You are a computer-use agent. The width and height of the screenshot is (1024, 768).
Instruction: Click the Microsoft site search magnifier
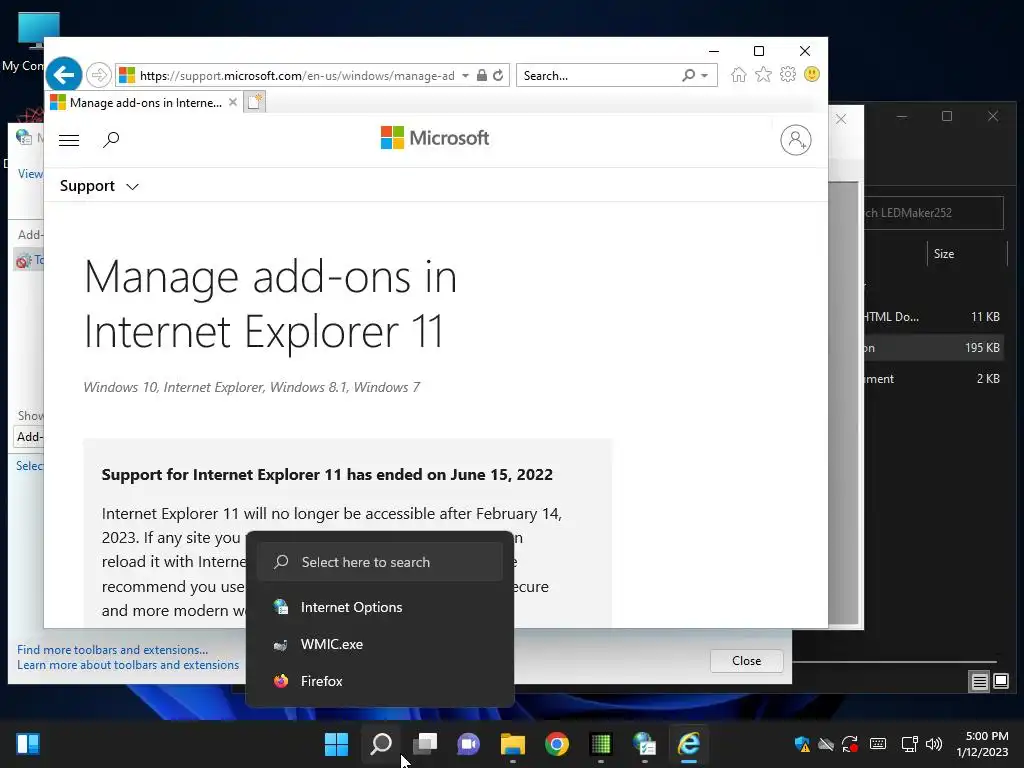click(x=111, y=139)
